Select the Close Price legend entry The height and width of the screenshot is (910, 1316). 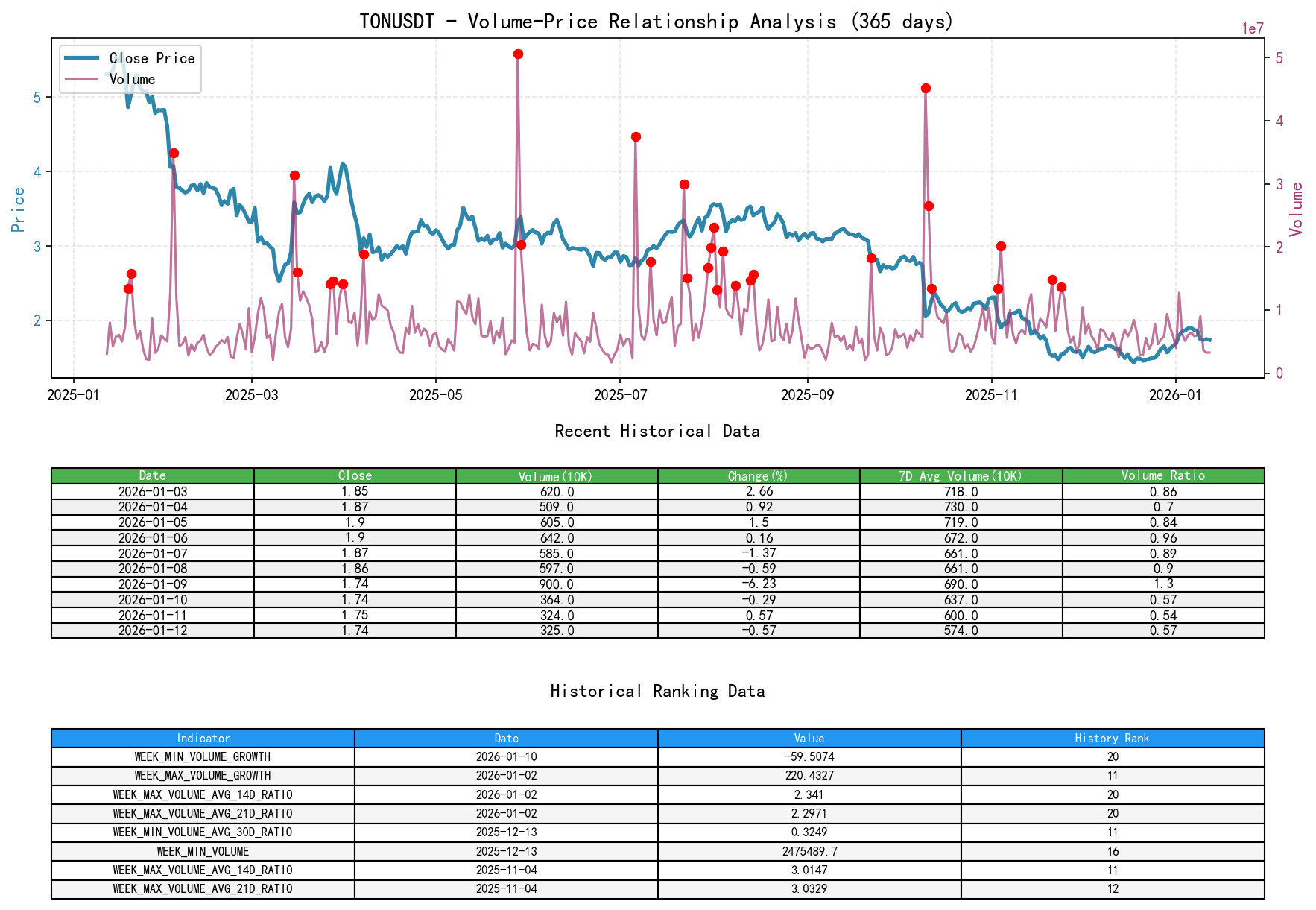pos(151,58)
